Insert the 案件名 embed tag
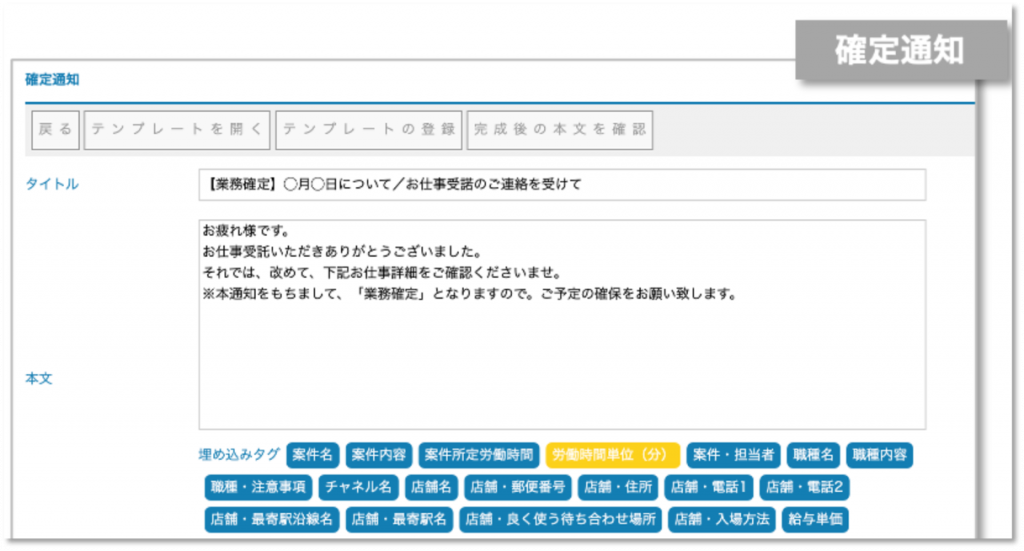 pyautogui.click(x=312, y=455)
